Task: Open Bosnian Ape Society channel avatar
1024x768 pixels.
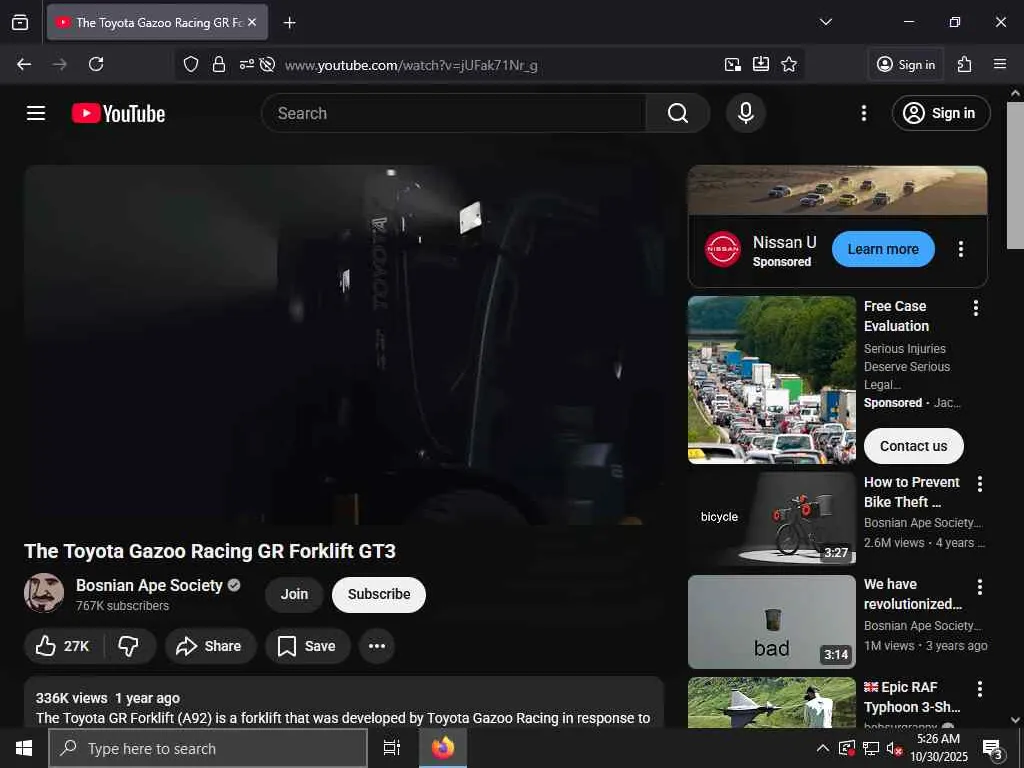Action: point(44,593)
